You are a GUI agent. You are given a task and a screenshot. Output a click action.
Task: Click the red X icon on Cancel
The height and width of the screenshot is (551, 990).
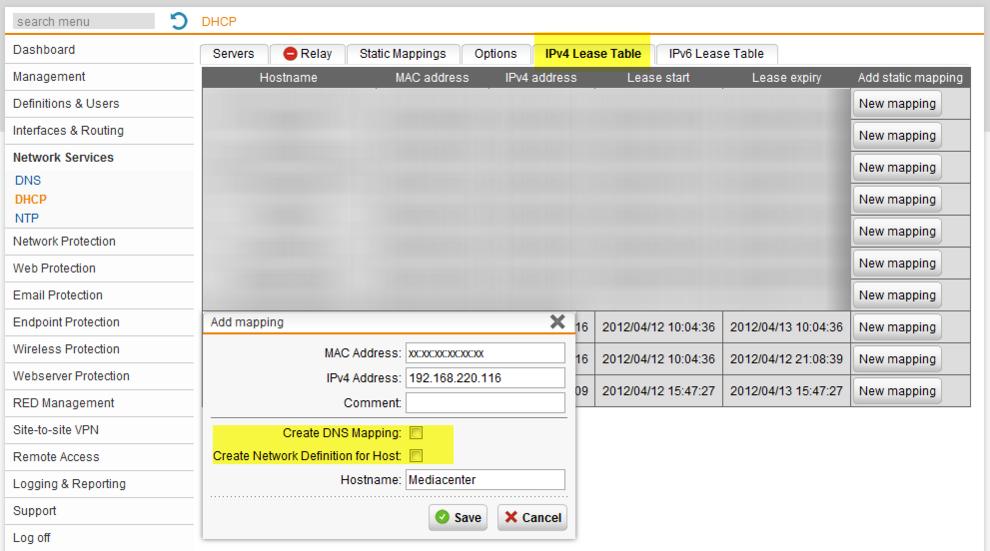pyautogui.click(x=511, y=517)
